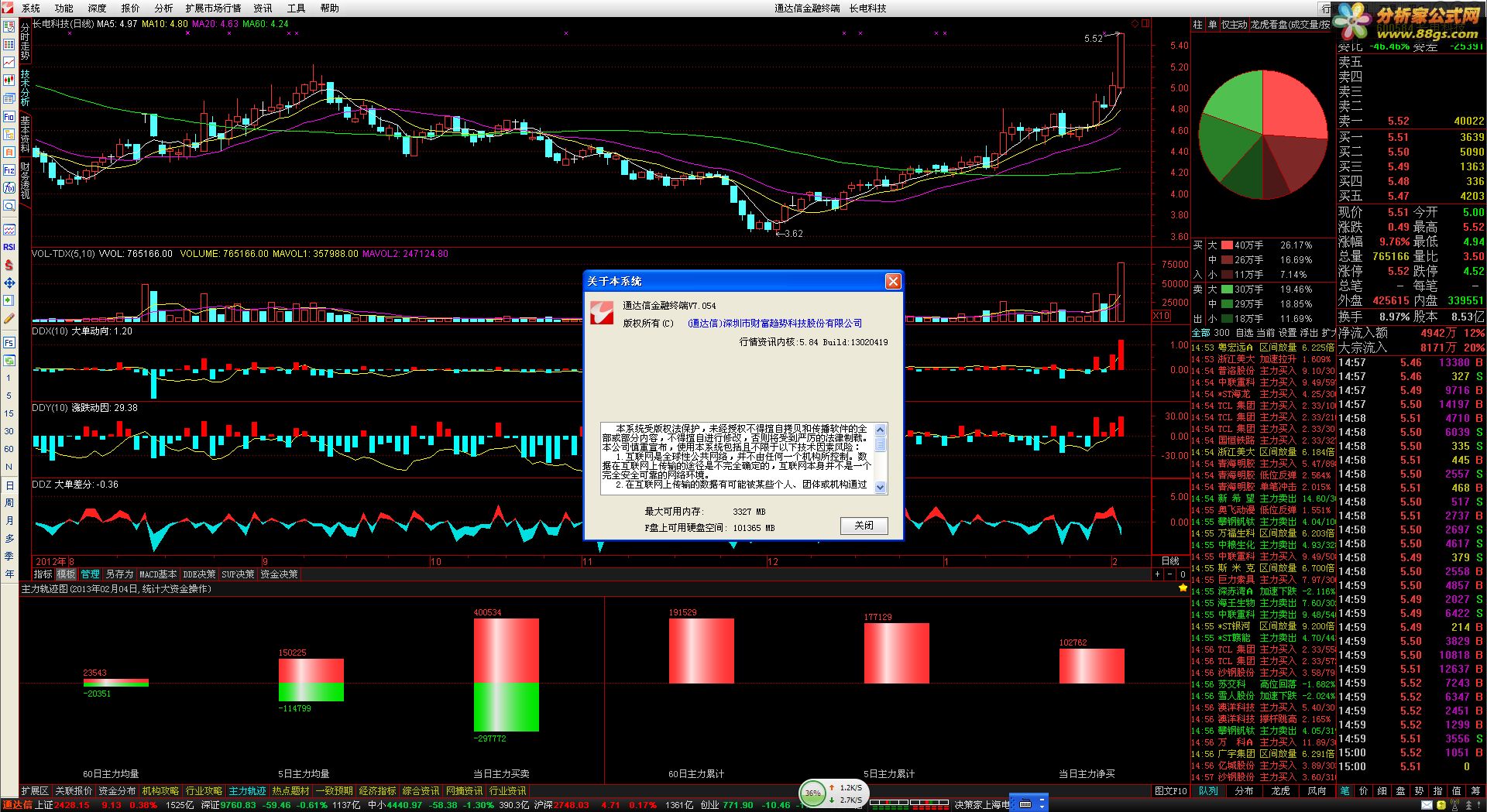Click the magnifier search icon in left toolbar
This screenshot has height=812, width=1487.
tap(9, 206)
